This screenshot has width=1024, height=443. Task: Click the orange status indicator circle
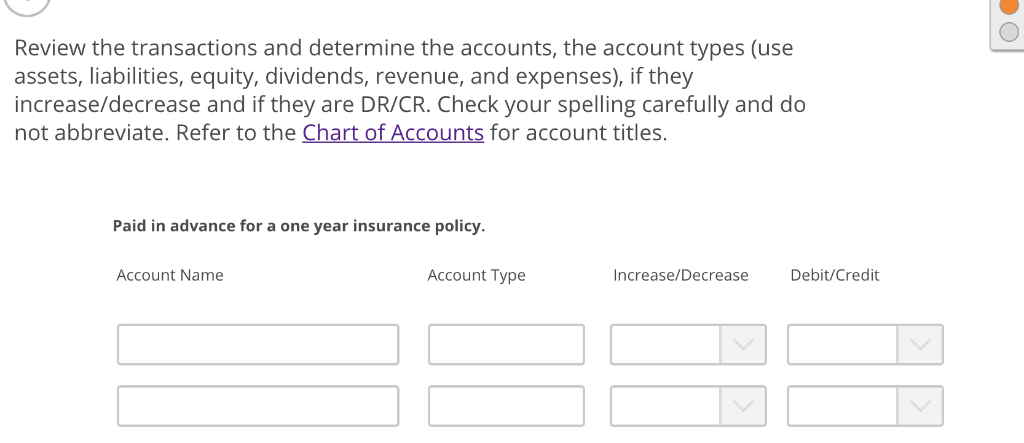click(1009, 5)
